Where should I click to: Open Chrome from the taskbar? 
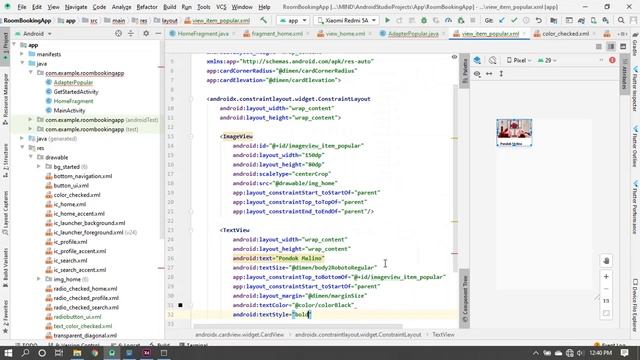pos(95,353)
